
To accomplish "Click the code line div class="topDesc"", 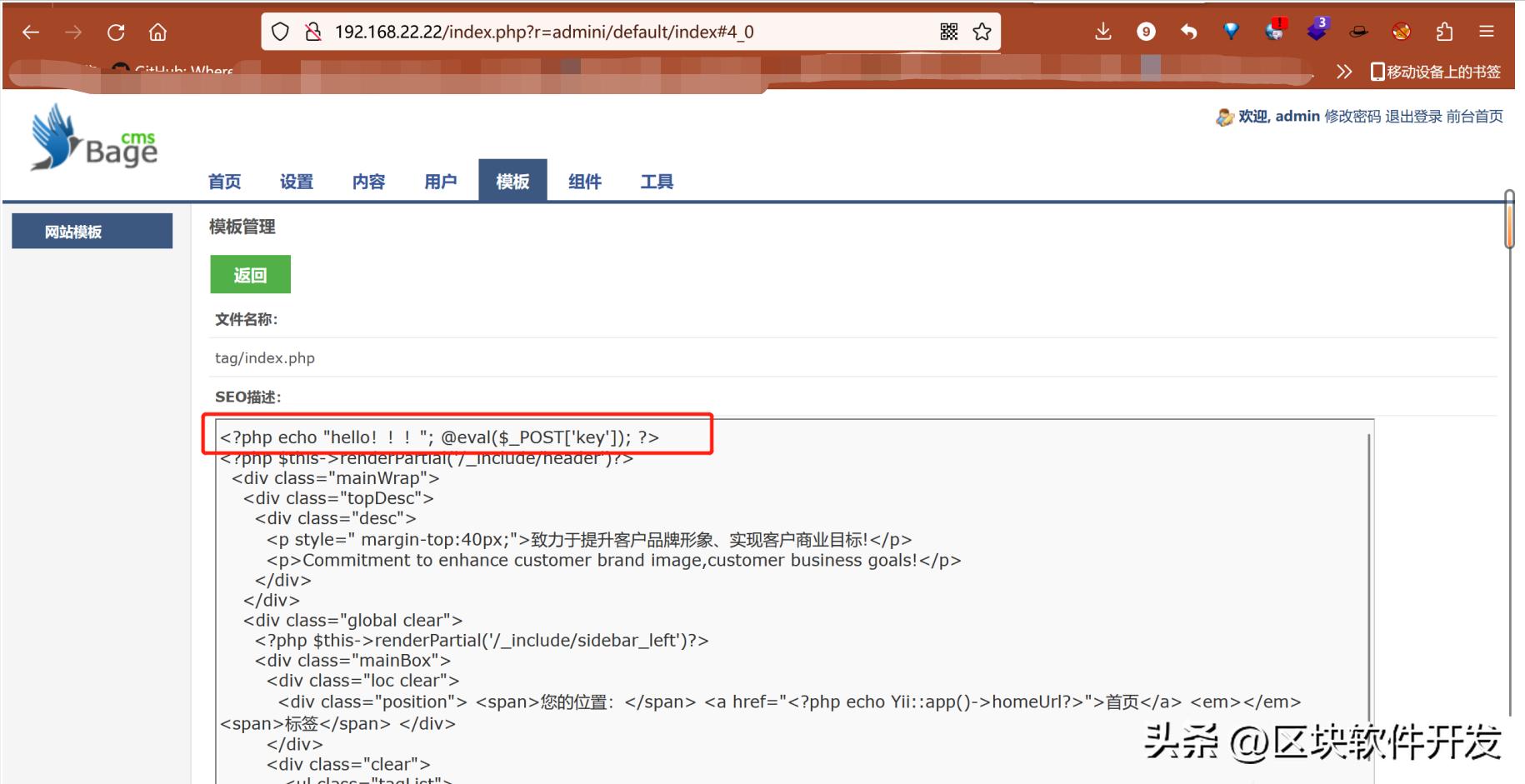I will 338,498.
